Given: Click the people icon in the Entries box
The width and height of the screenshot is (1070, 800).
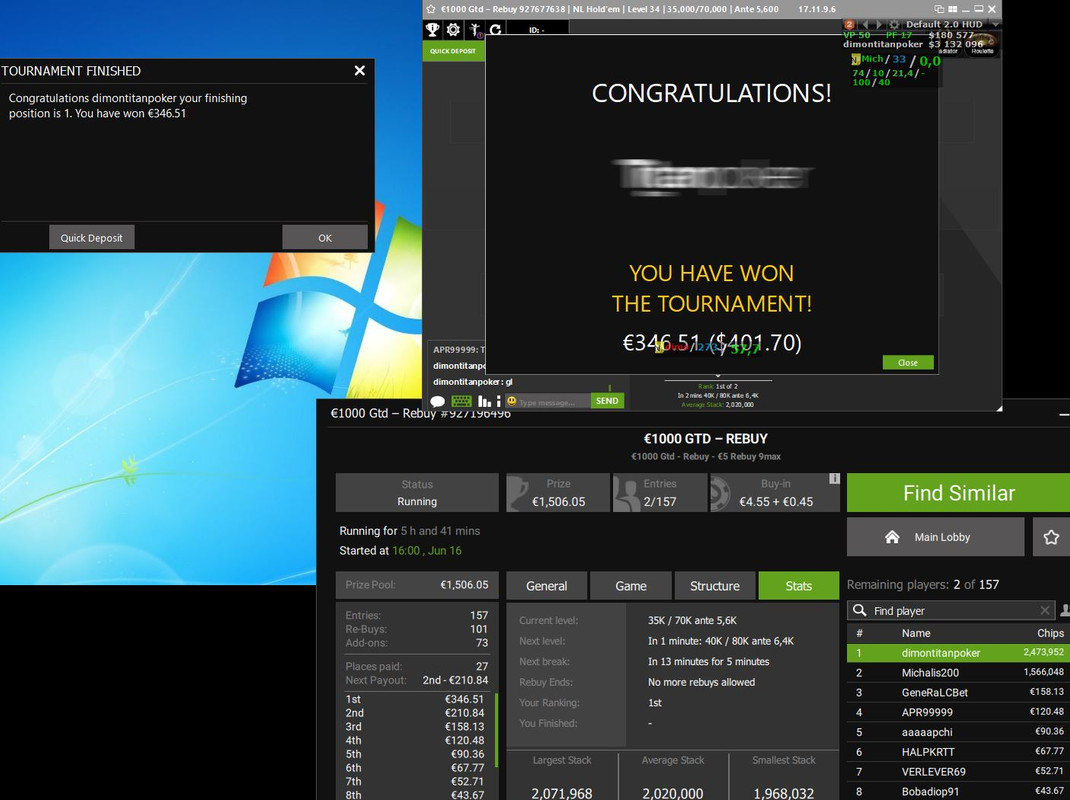Looking at the screenshot, I should (625, 494).
